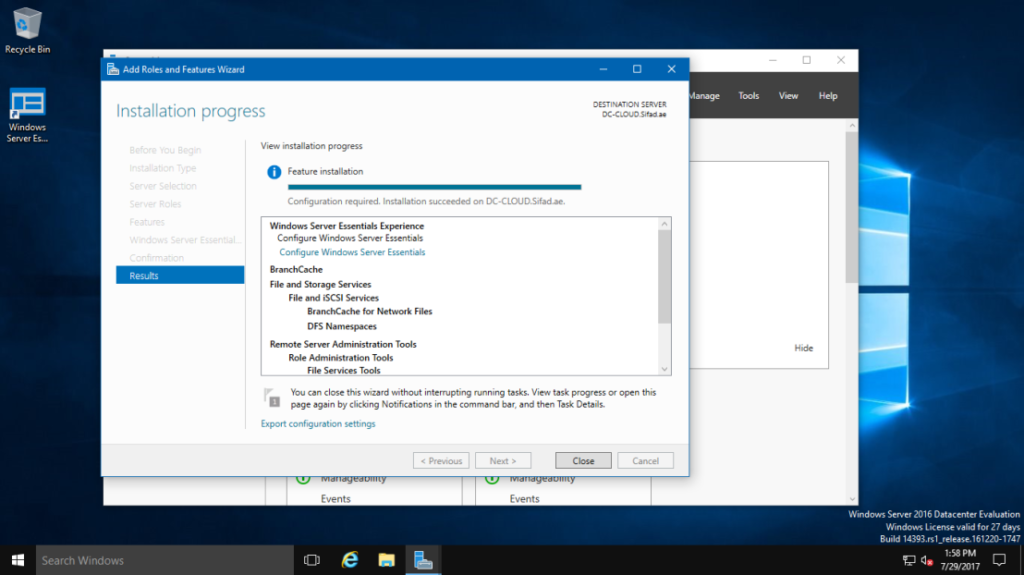Screen dimensions: 1024x575
Task: Open File Explorer from the taskbar
Action: [x=387, y=560]
